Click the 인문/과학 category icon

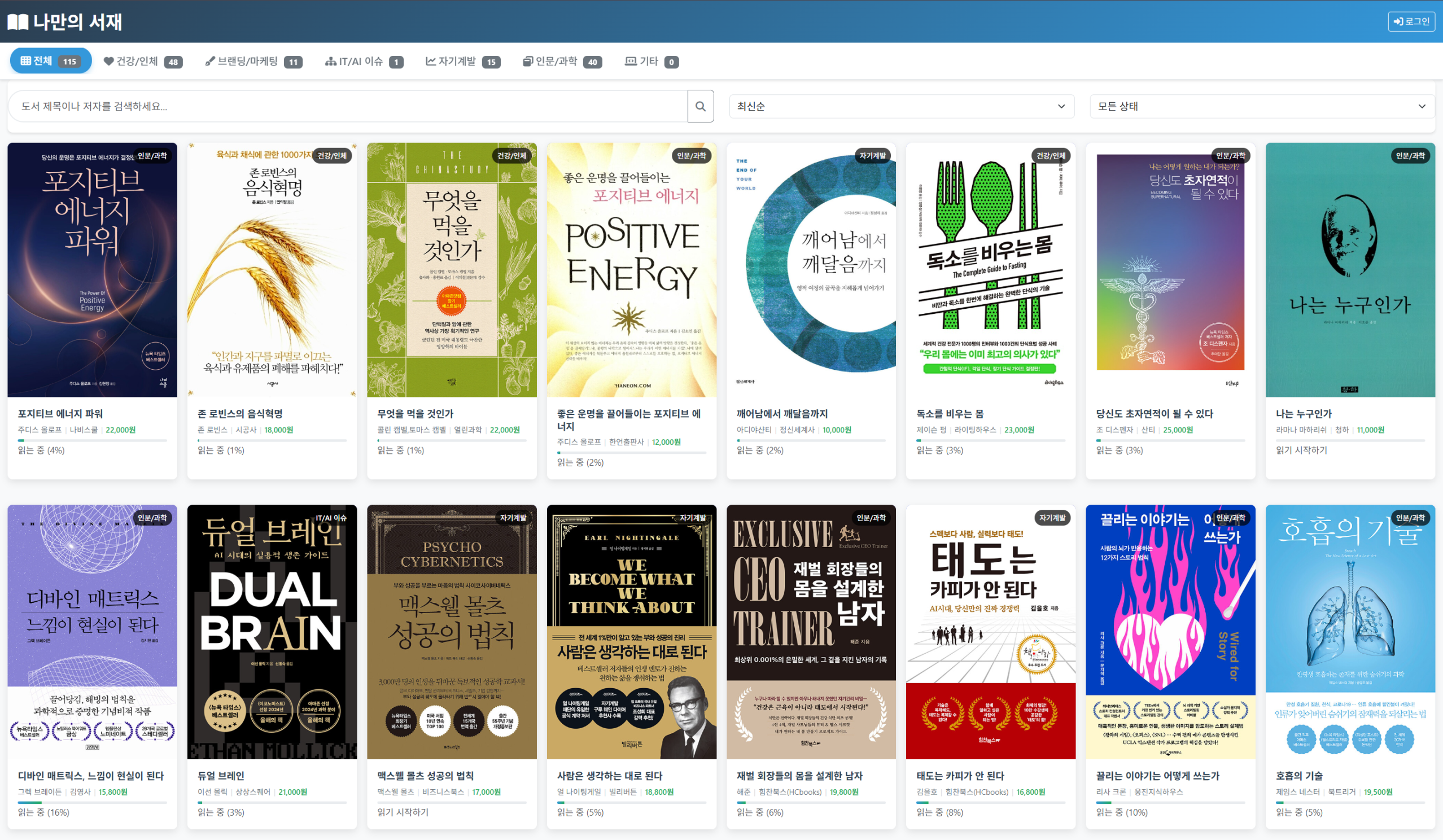click(527, 62)
